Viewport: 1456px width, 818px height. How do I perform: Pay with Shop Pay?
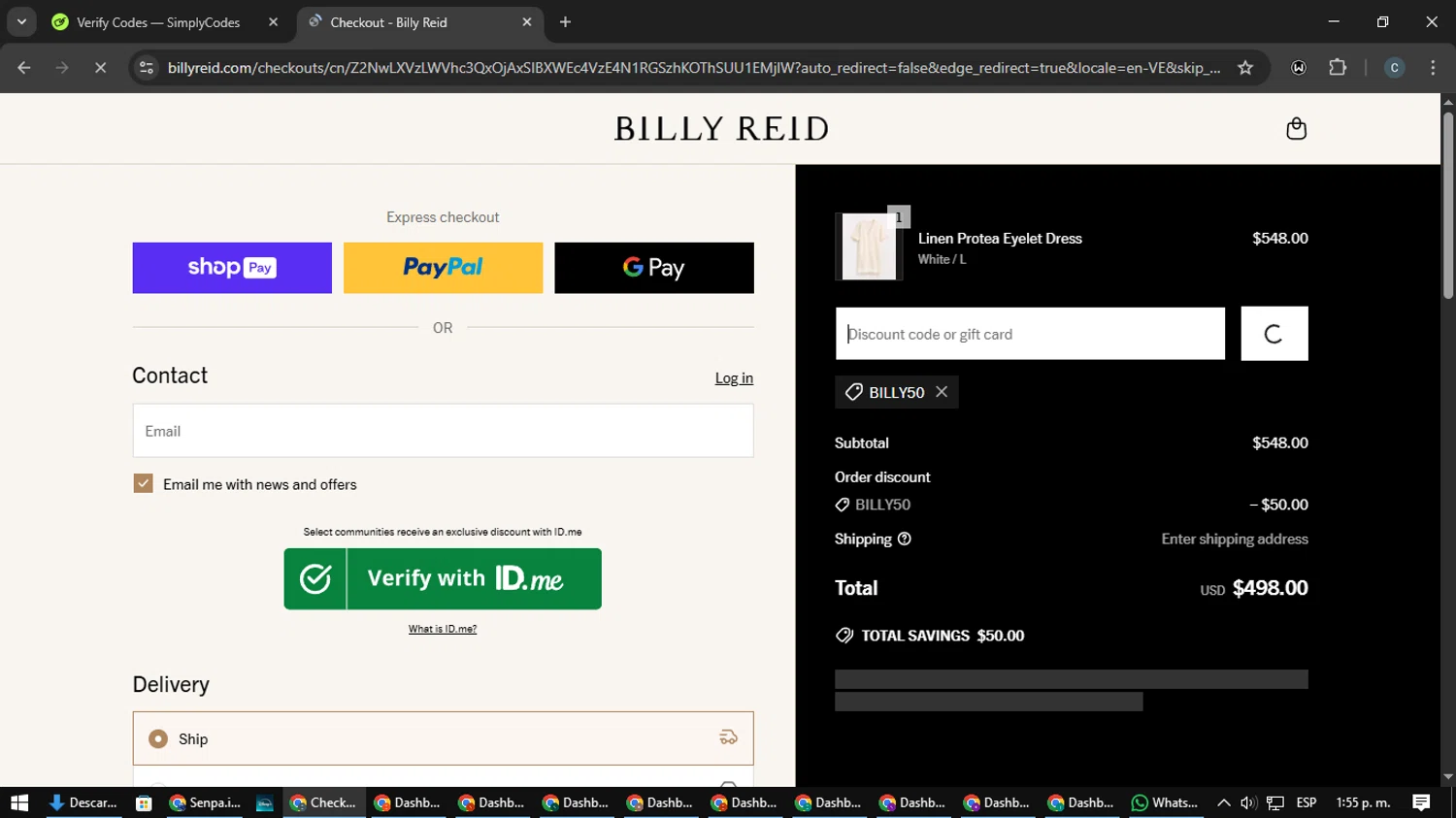pyautogui.click(x=232, y=268)
